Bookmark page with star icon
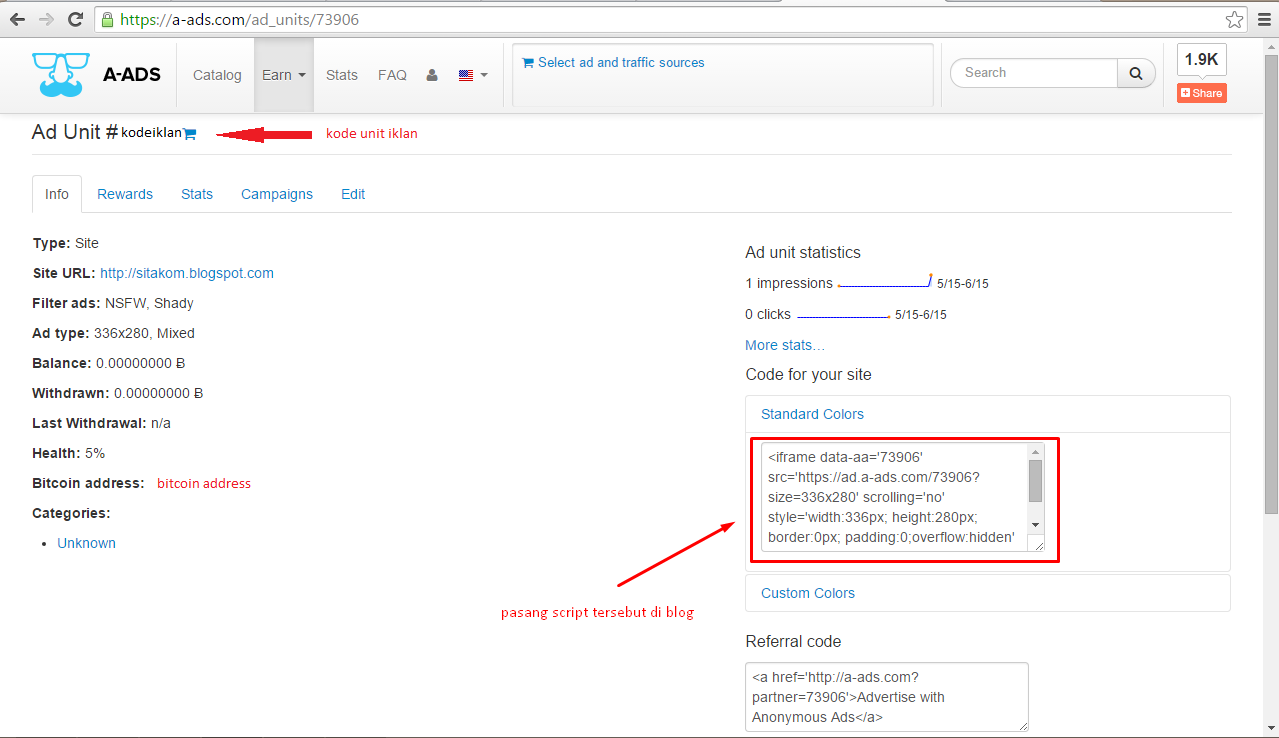Image resolution: width=1279 pixels, height=738 pixels. 1235,19
